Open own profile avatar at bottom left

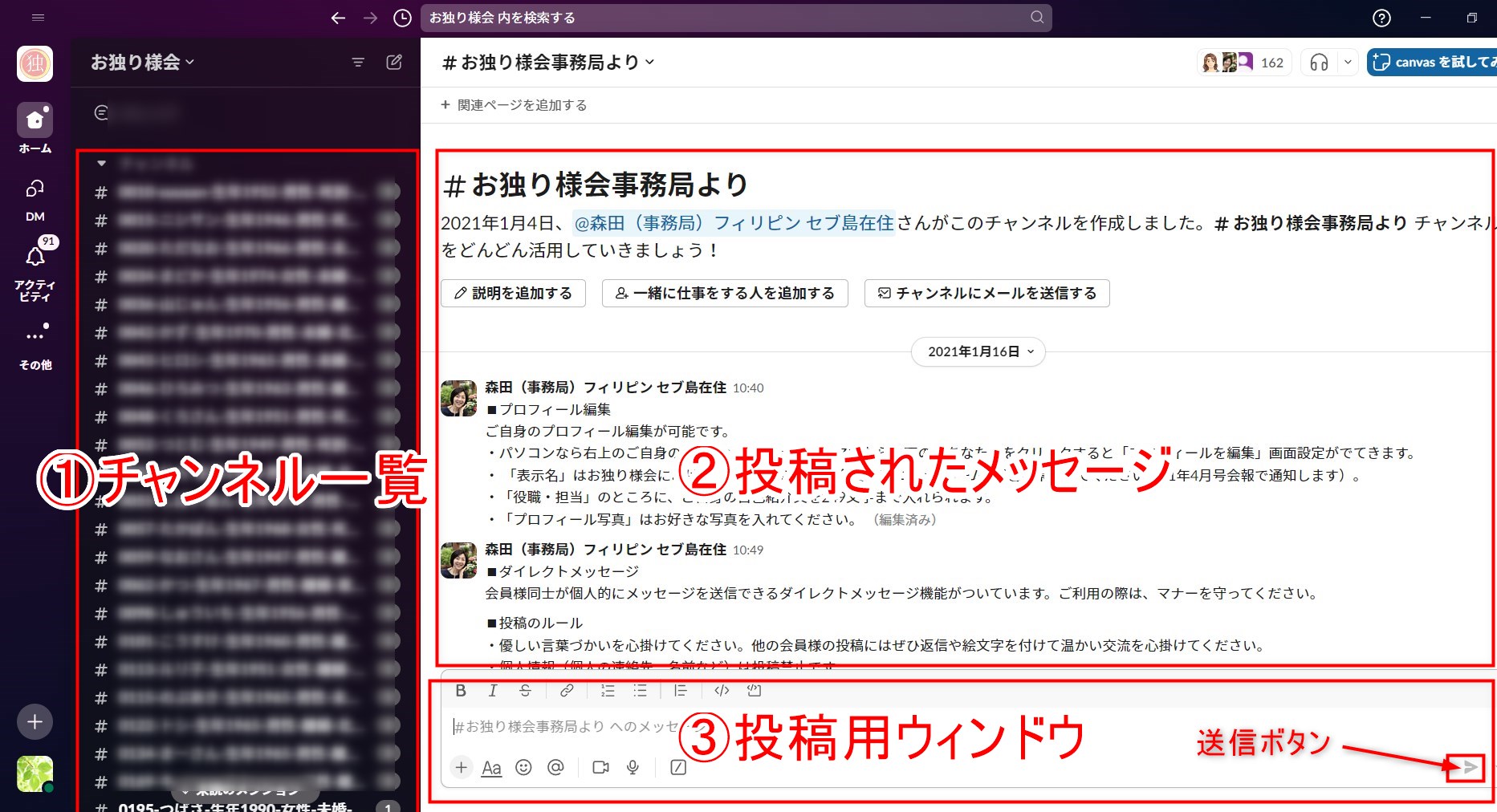tap(35, 773)
